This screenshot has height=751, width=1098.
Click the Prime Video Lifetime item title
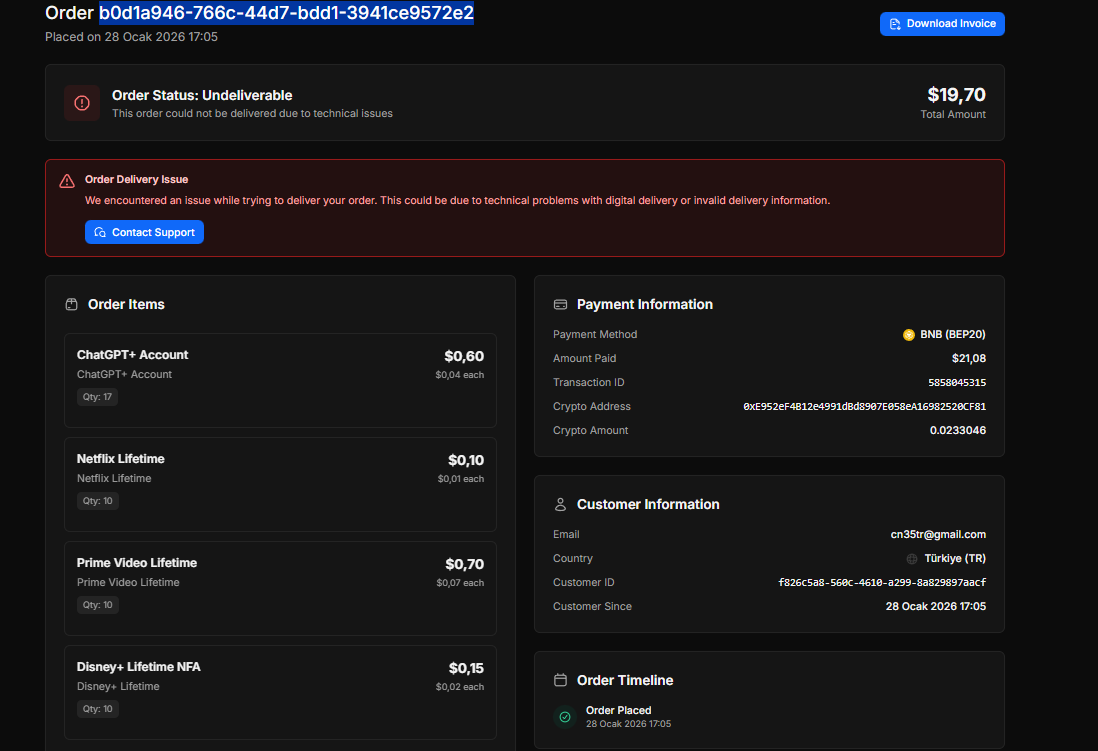point(137,563)
